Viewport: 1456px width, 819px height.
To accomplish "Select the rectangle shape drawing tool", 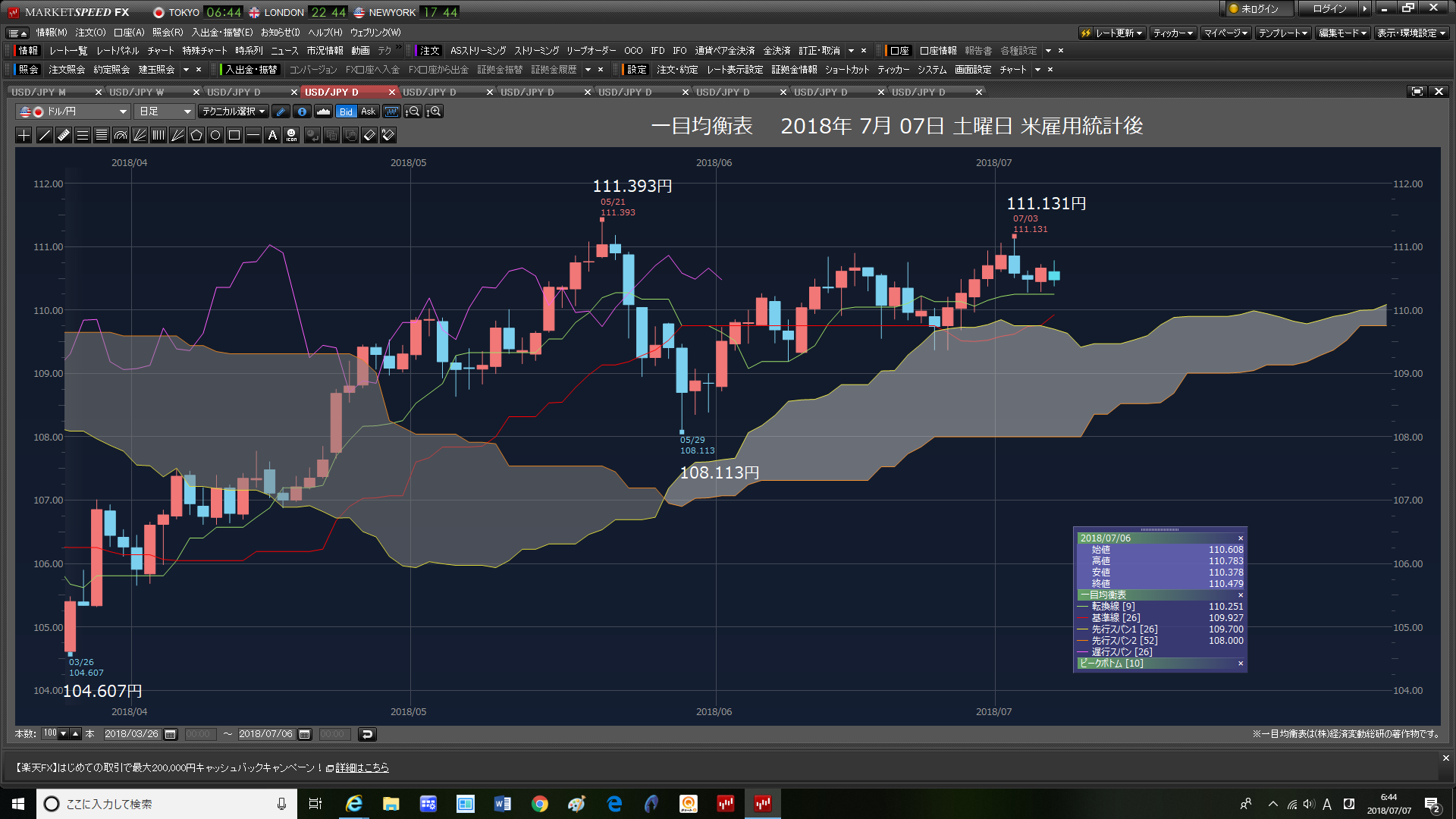I will coord(234,136).
